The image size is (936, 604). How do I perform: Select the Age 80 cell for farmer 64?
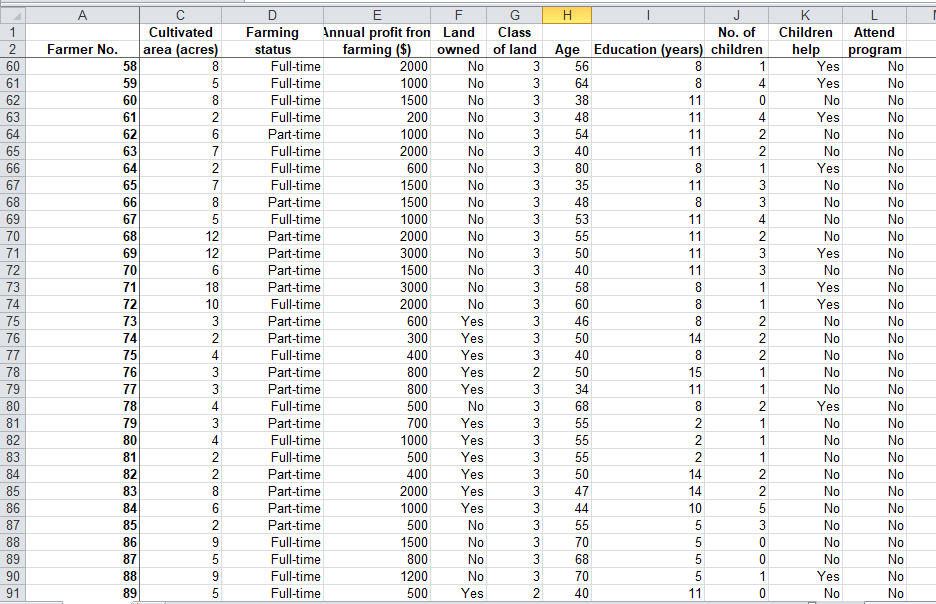pyautogui.click(x=566, y=168)
